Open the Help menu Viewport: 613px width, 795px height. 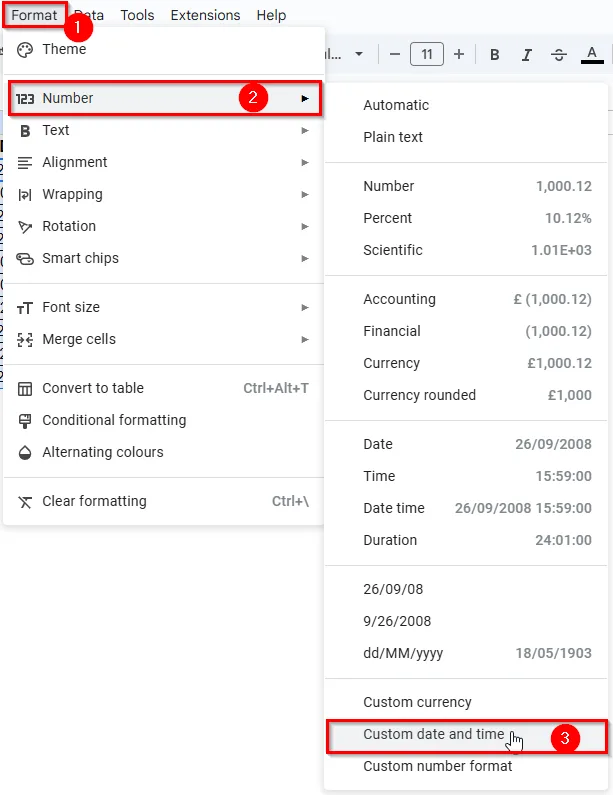click(x=271, y=15)
